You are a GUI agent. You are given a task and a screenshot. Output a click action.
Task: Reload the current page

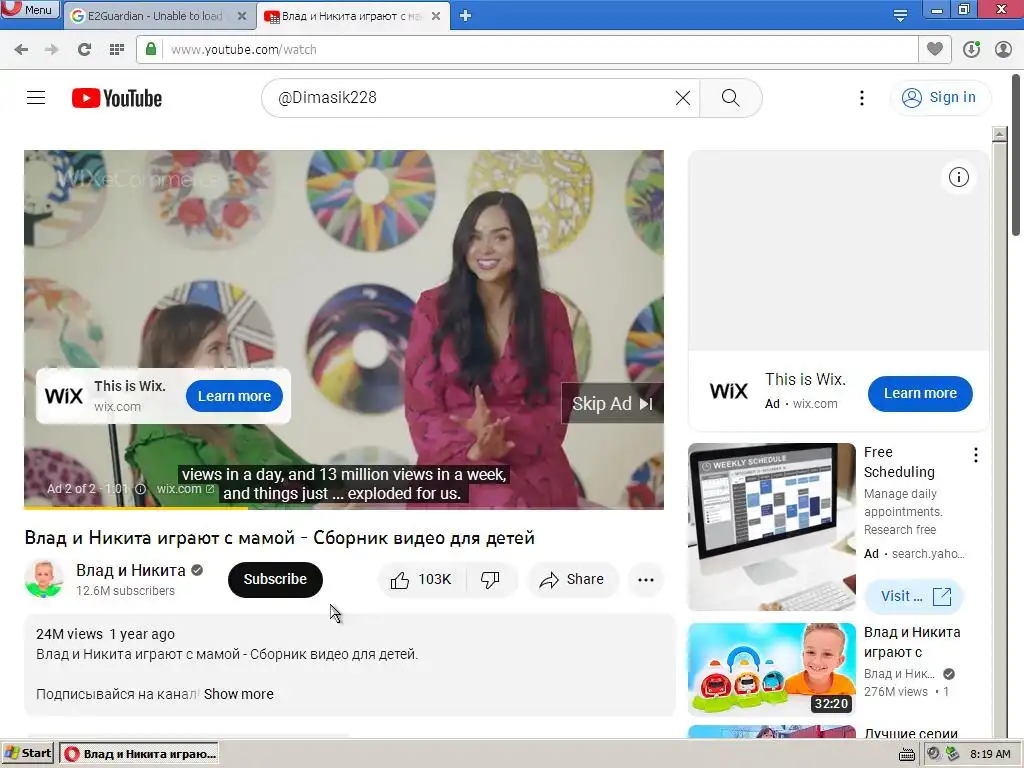coord(84,50)
